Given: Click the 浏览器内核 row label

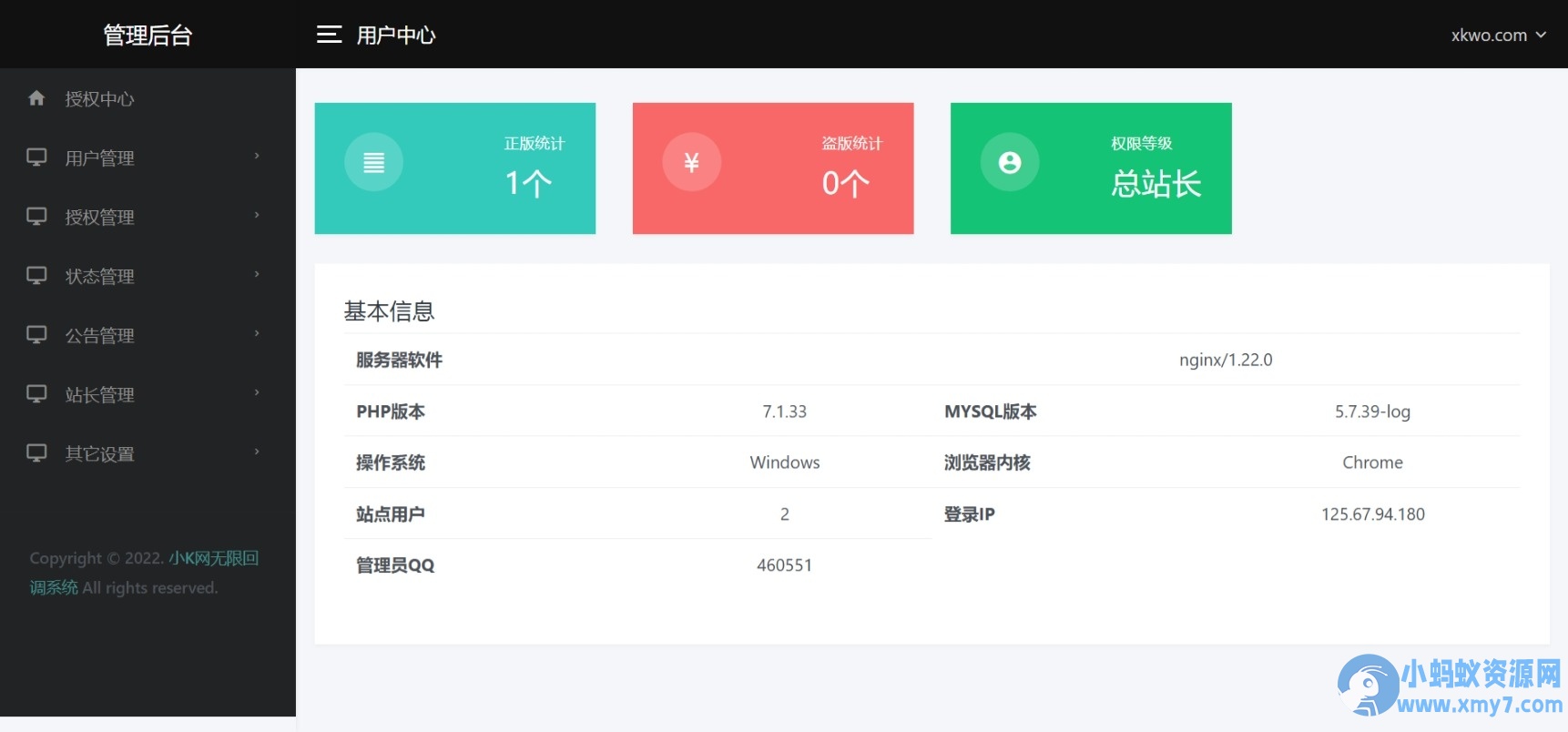Looking at the screenshot, I should click(x=987, y=463).
